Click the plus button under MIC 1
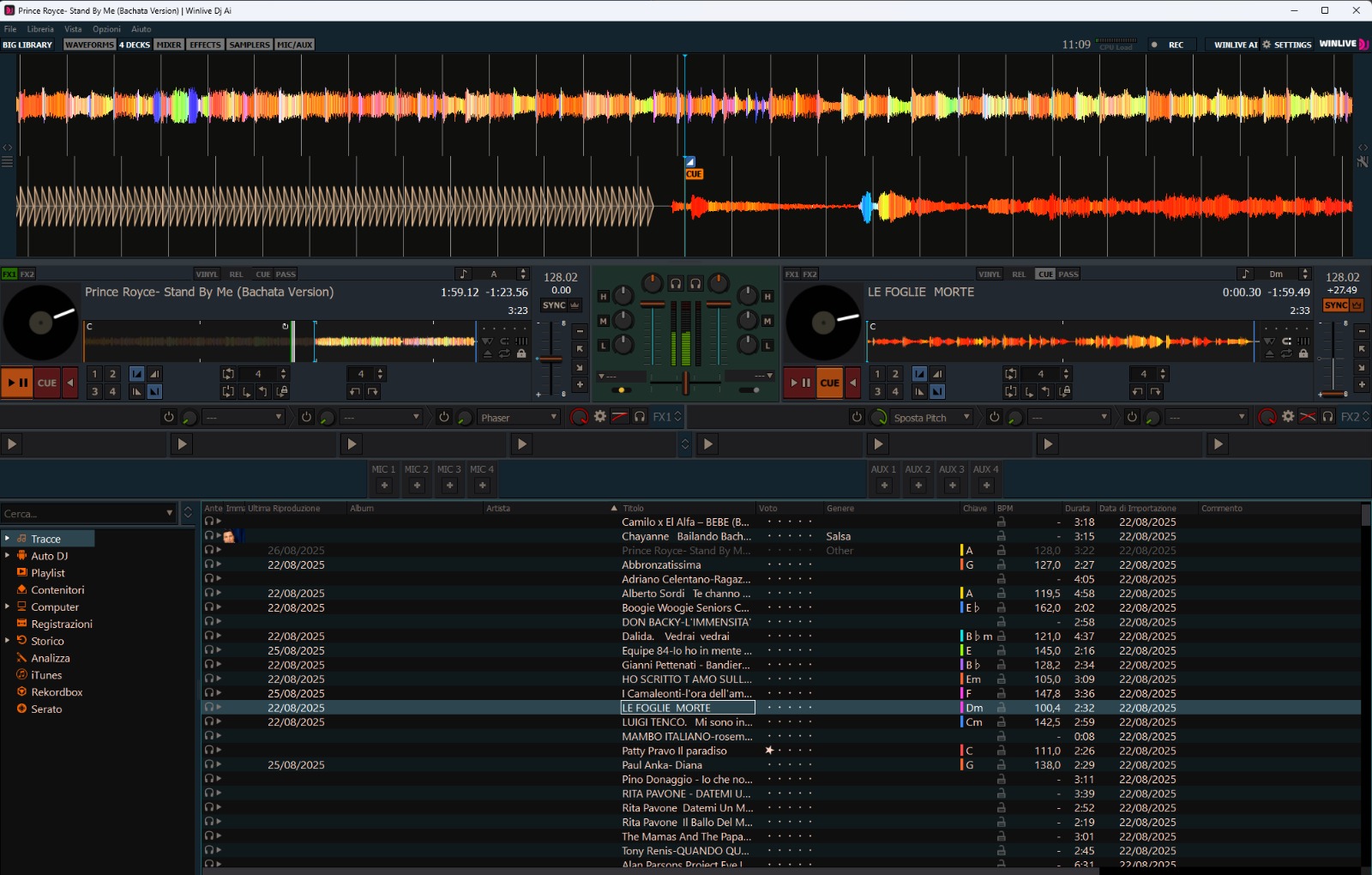 tap(384, 486)
